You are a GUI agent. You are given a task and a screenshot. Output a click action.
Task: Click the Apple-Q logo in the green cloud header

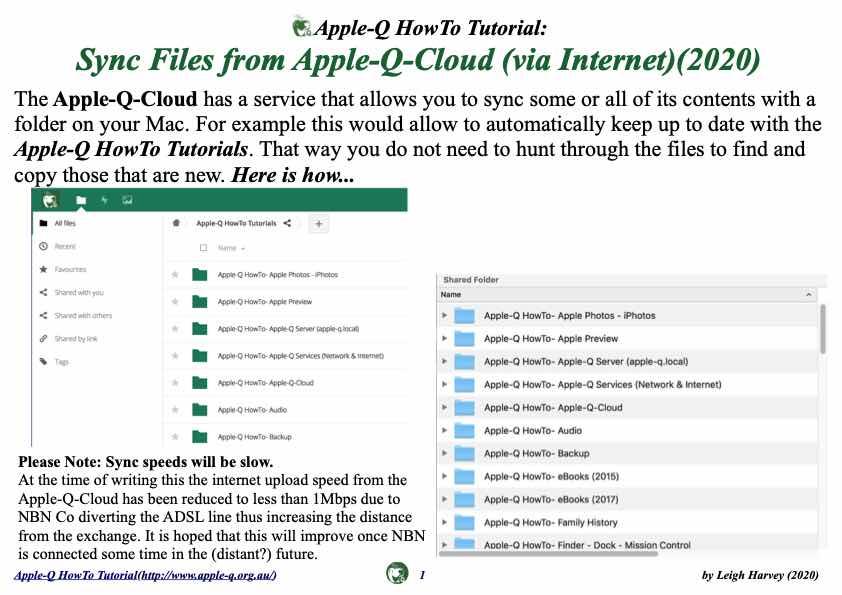[50, 201]
